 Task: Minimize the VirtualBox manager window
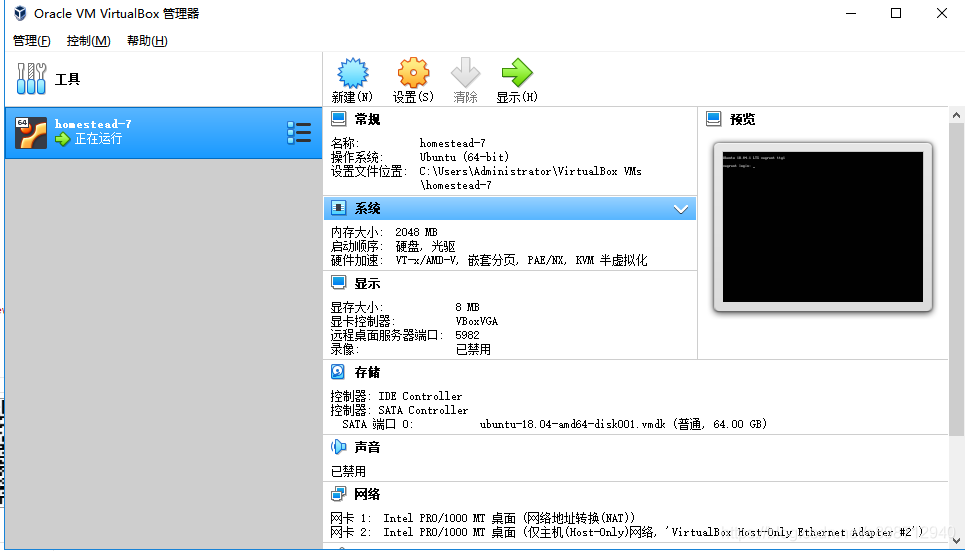tap(851, 13)
